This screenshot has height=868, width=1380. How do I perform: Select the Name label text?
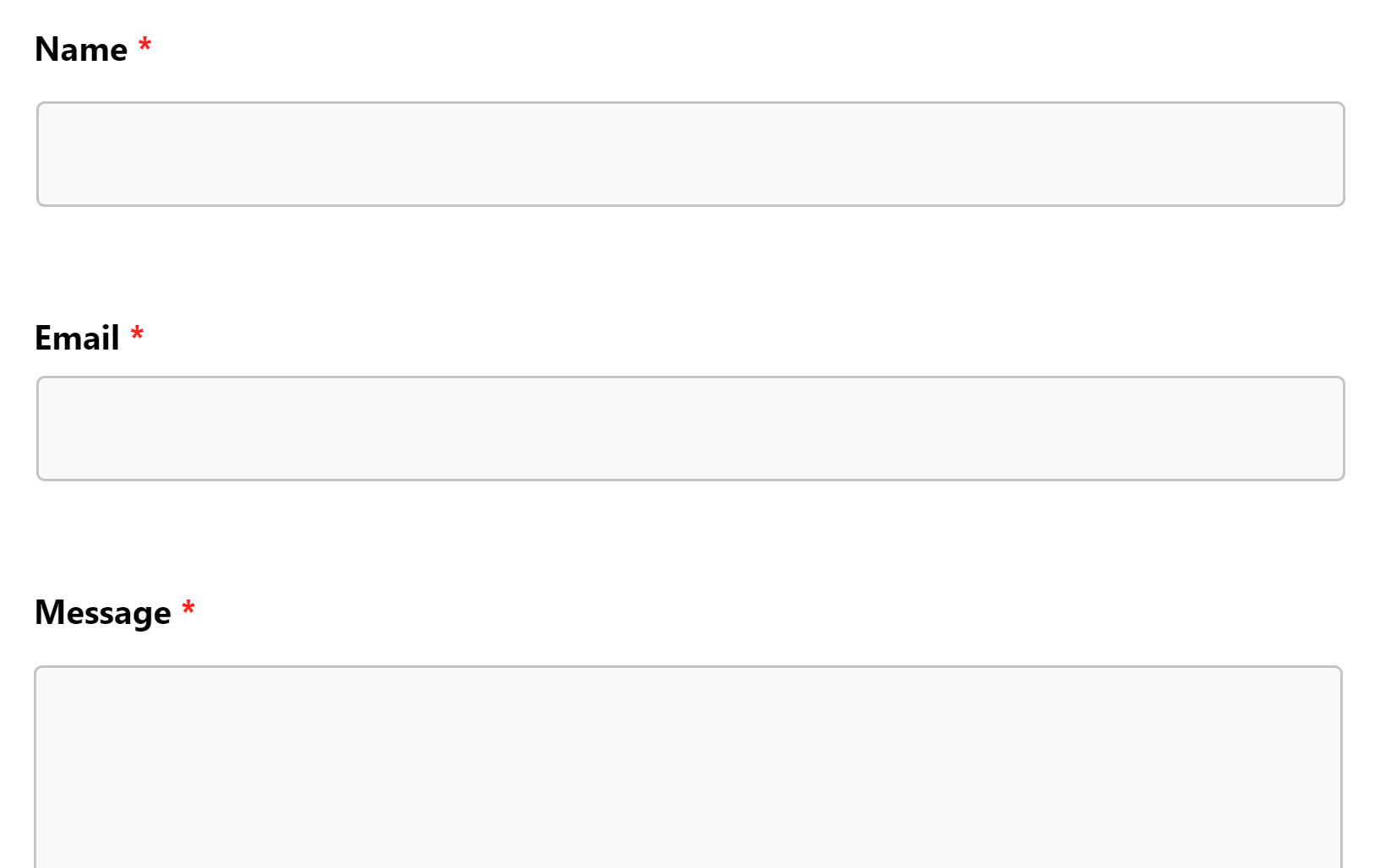click(81, 49)
